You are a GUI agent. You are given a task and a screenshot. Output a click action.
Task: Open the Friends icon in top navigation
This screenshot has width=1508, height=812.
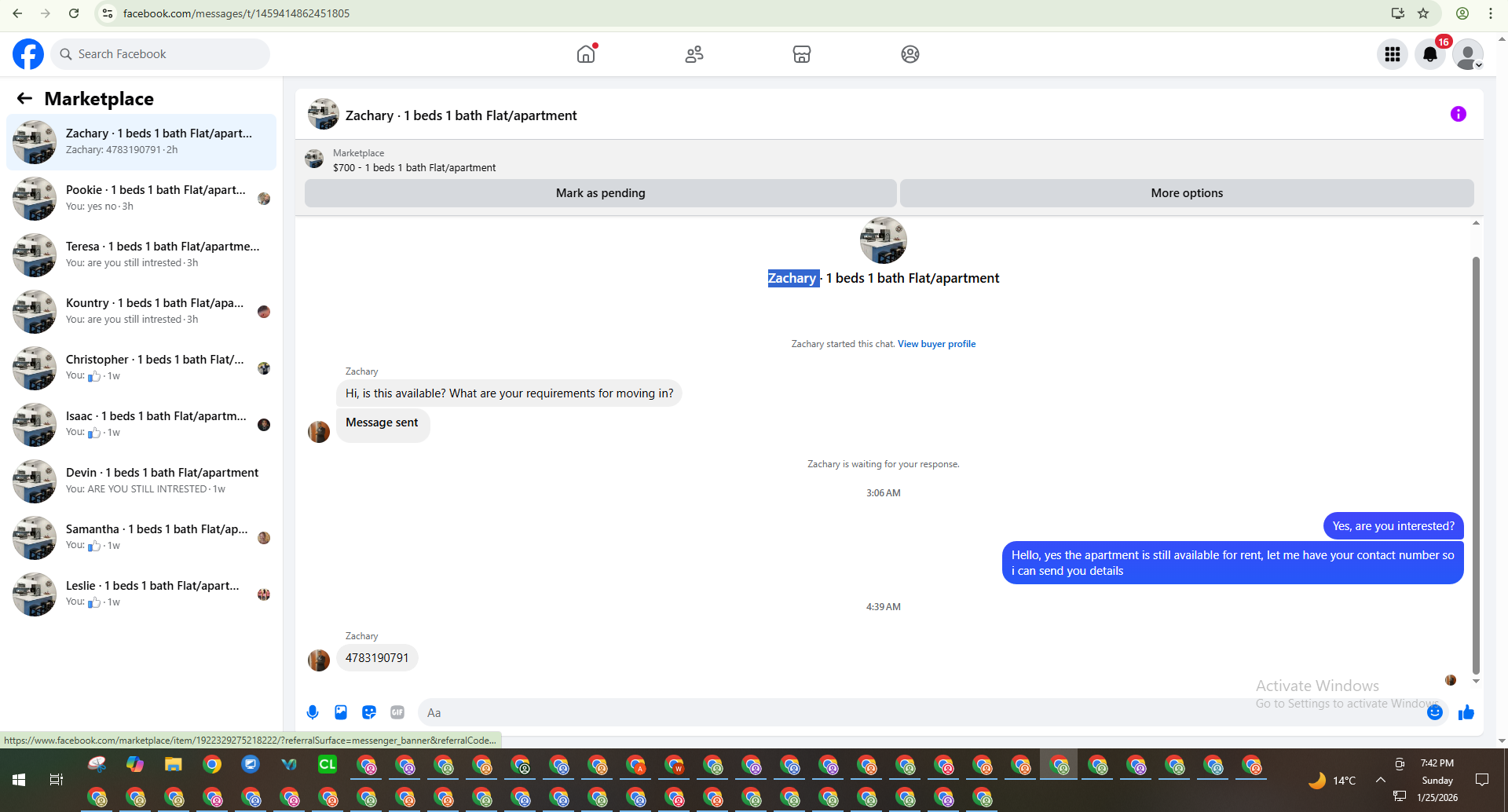click(x=694, y=54)
